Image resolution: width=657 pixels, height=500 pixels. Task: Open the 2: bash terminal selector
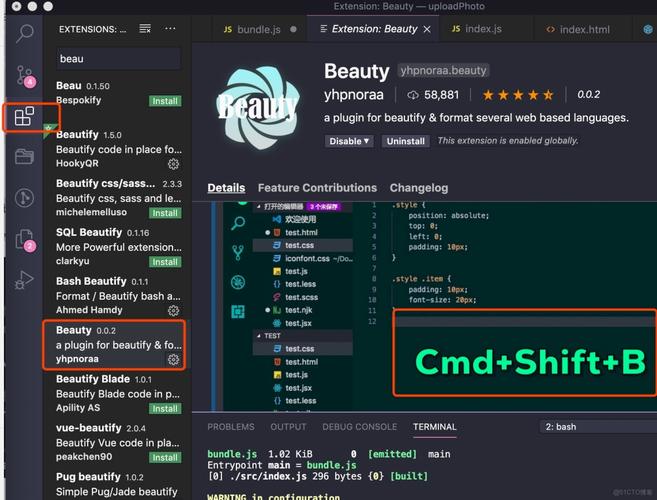click(598, 427)
